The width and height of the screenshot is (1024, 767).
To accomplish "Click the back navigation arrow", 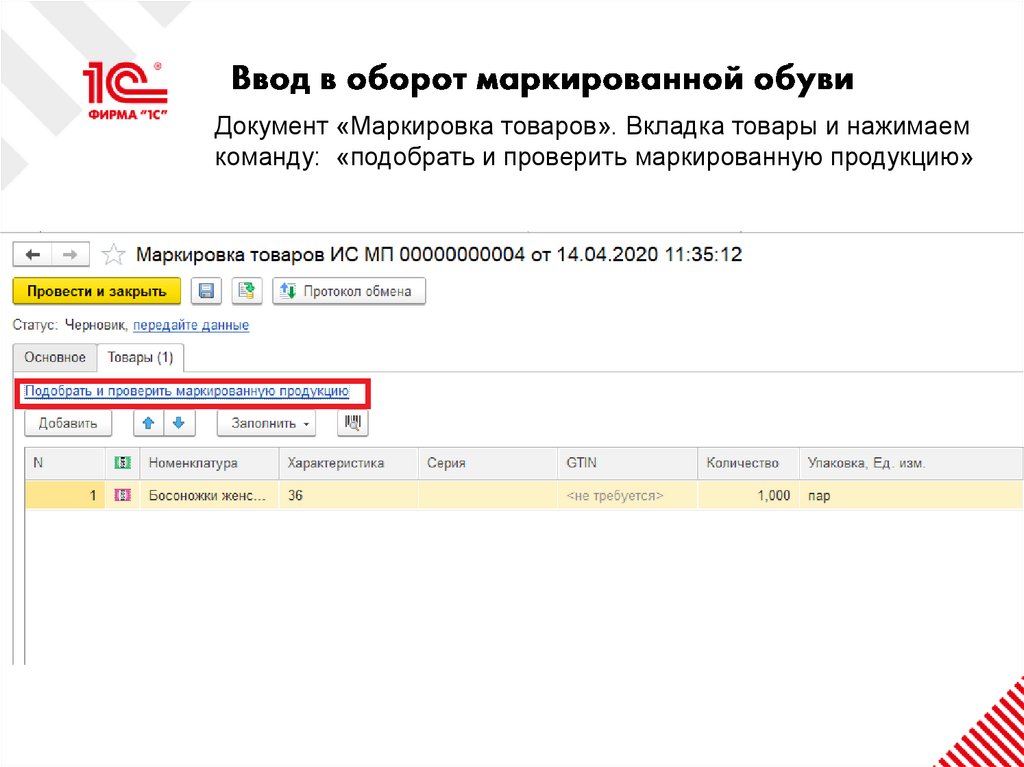I will coord(33,255).
